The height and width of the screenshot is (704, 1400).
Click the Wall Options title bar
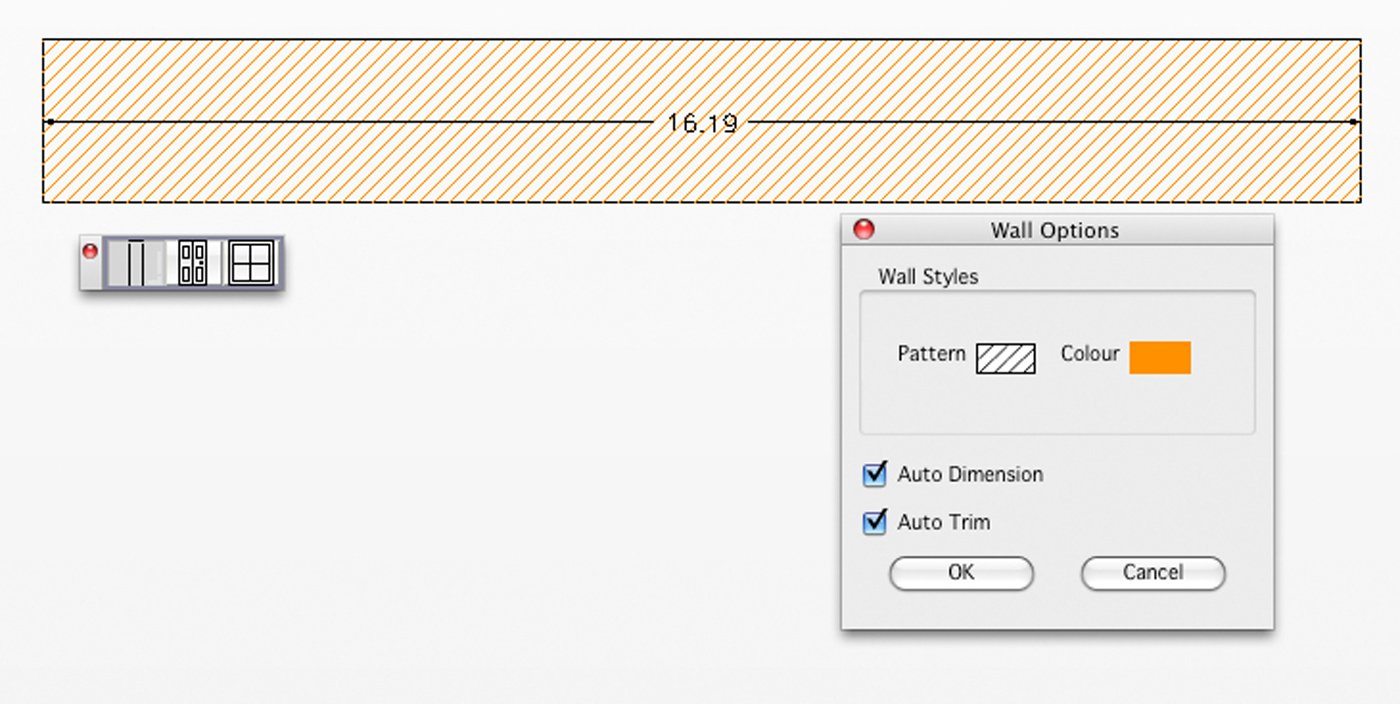(x=1055, y=230)
